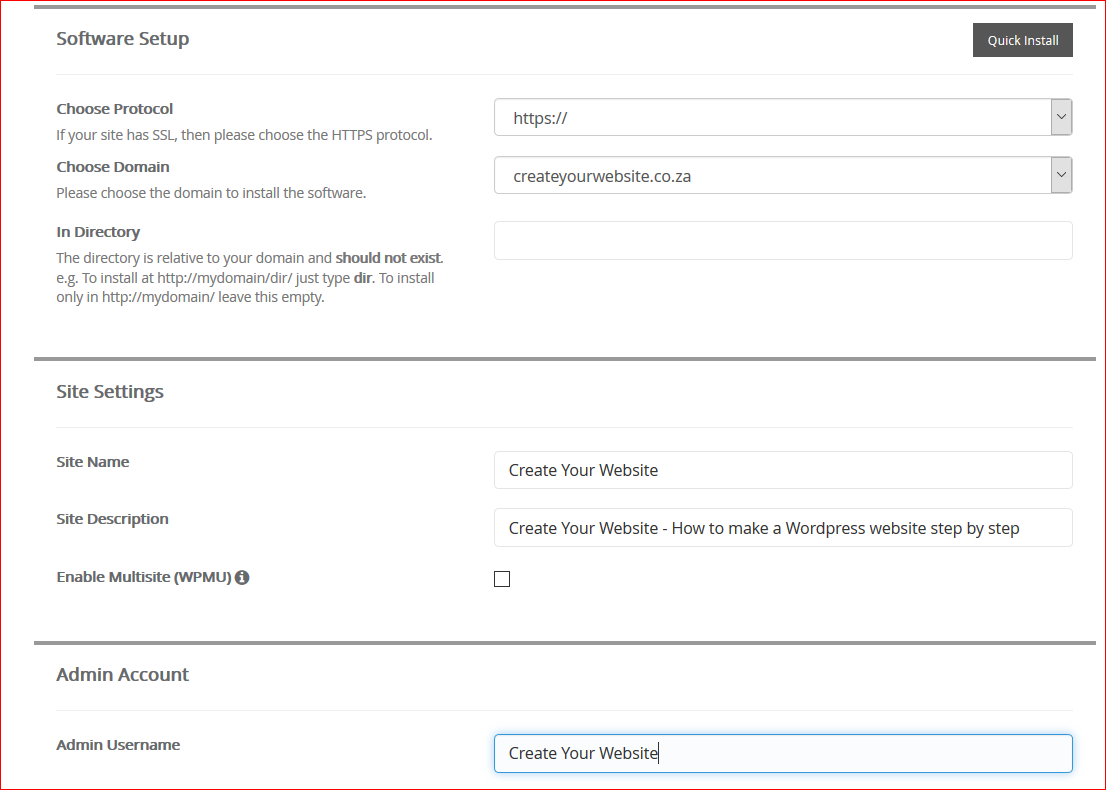Click the Choose Protocol label
Screen dimensions: 1106x790
pos(114,109)
